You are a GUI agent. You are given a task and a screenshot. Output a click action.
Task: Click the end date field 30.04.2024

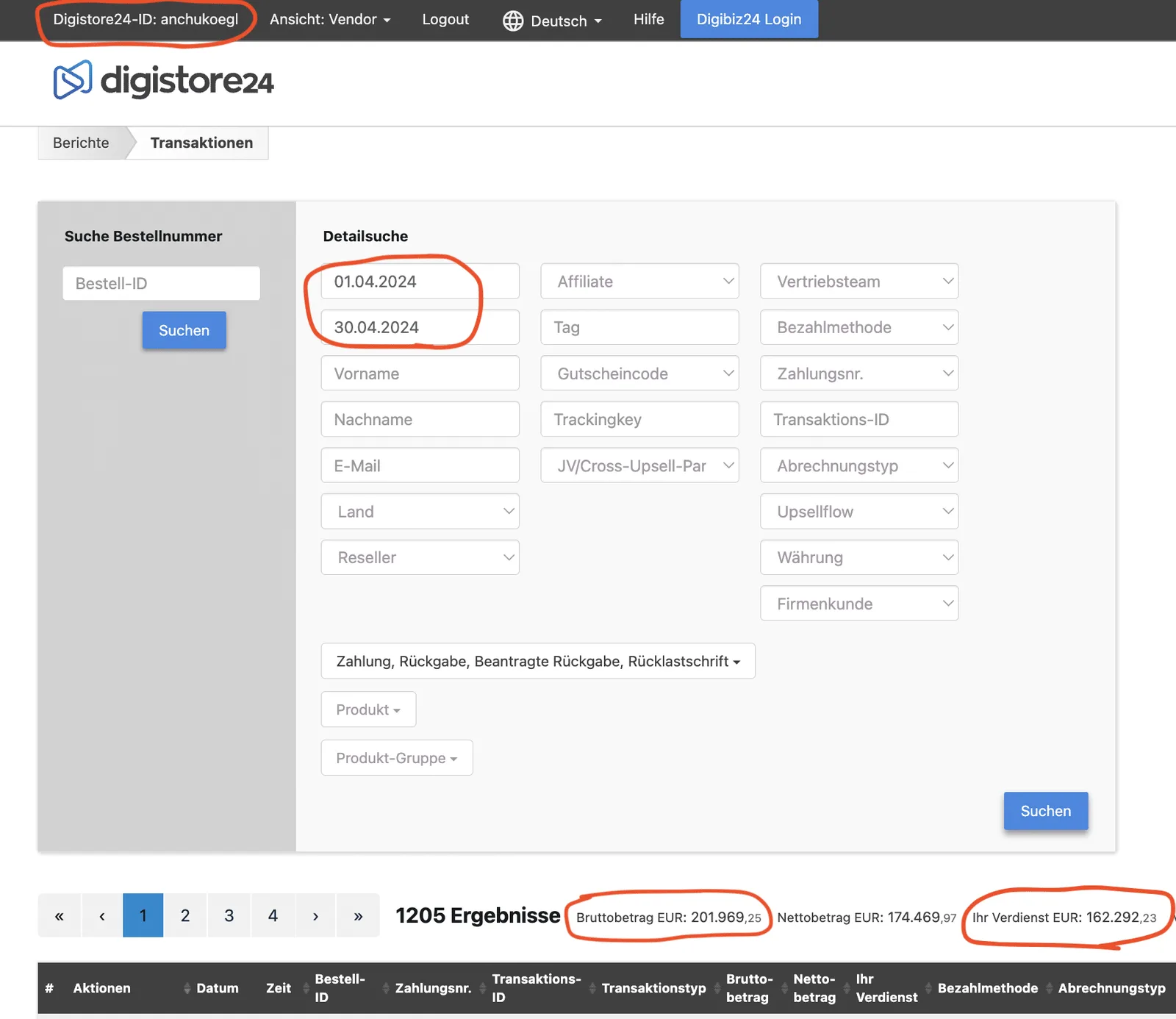(x=420, y=327)
